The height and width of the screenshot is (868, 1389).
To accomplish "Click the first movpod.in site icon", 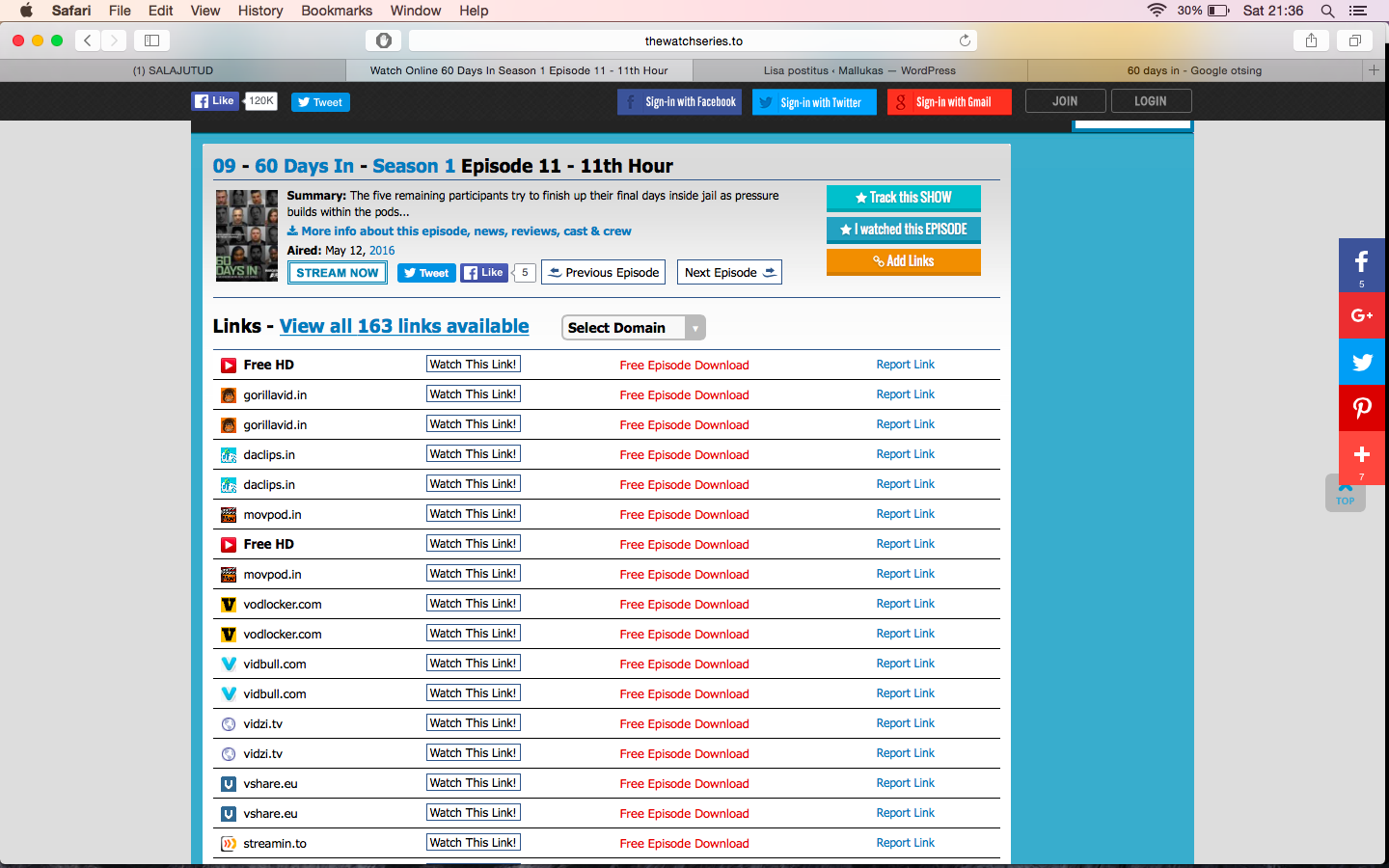I will click(229, 515).
